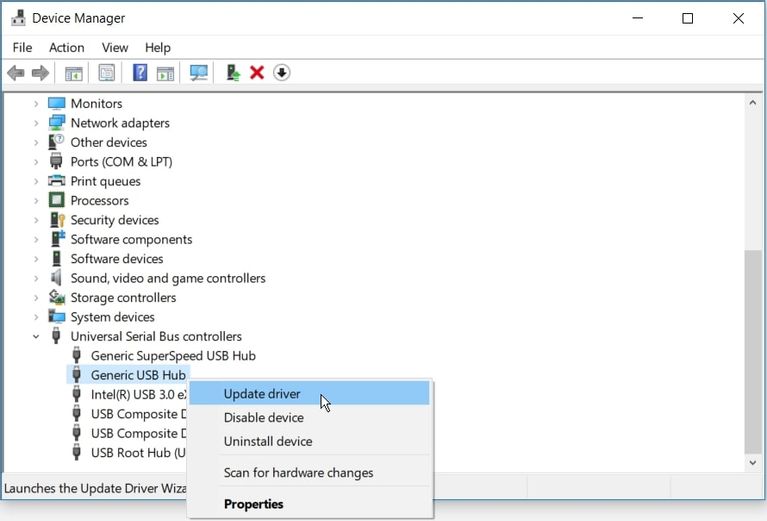Choose Scan for hardware changes in menu
The height and width of the screenshot is (521, 767).
[x=309, y=473]
